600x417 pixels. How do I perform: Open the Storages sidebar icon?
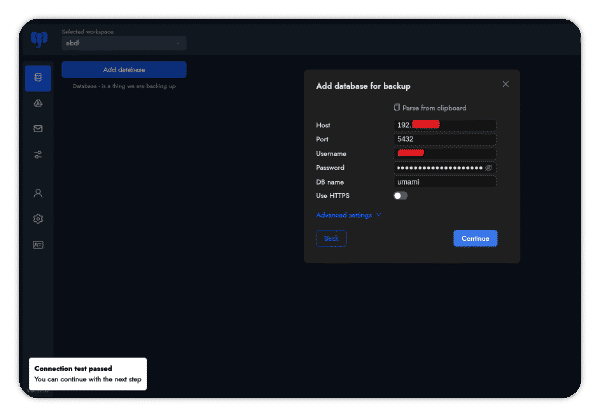click(x=38, y=103)
